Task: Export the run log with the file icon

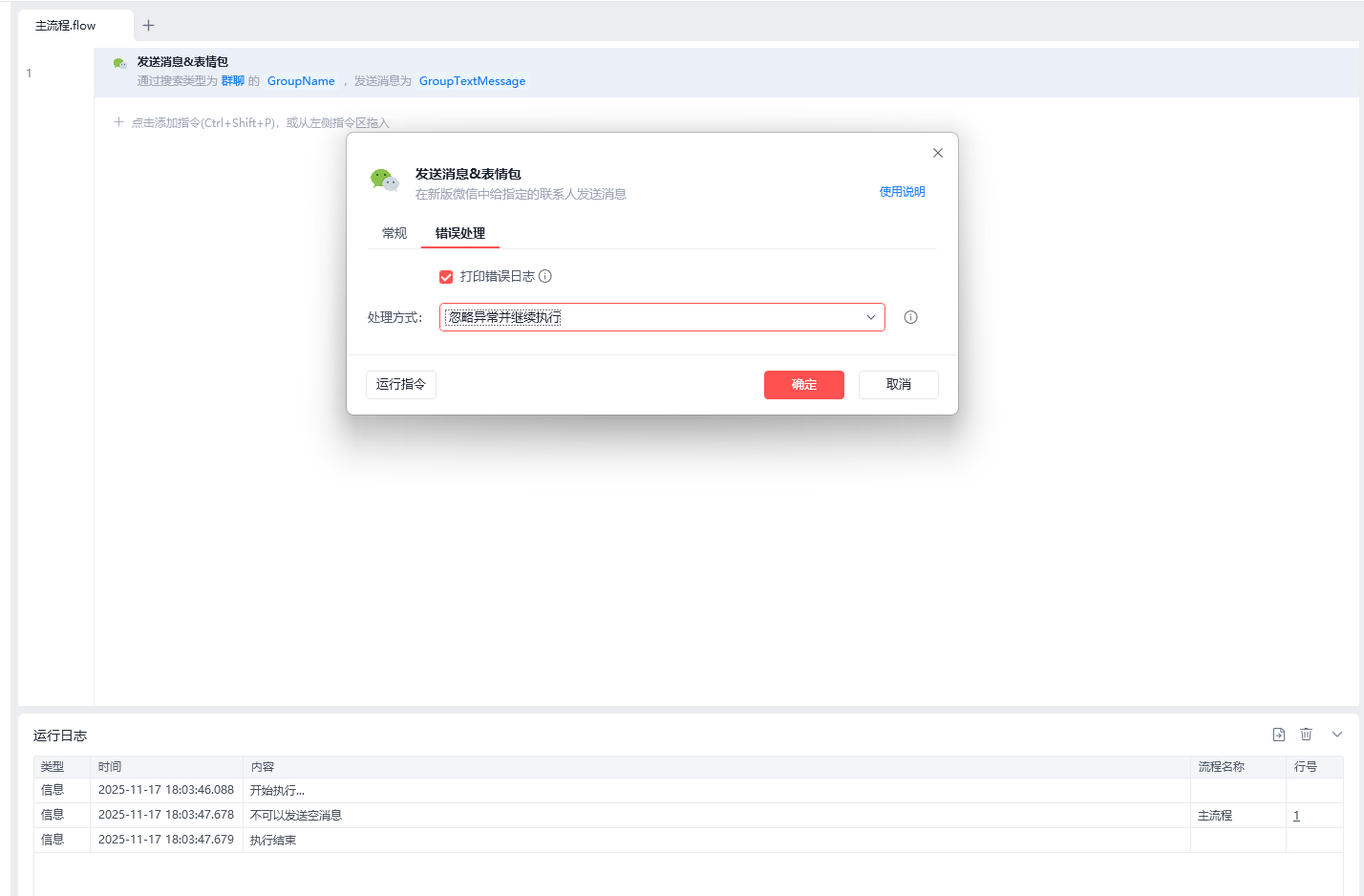Action: click(1279, 735)
